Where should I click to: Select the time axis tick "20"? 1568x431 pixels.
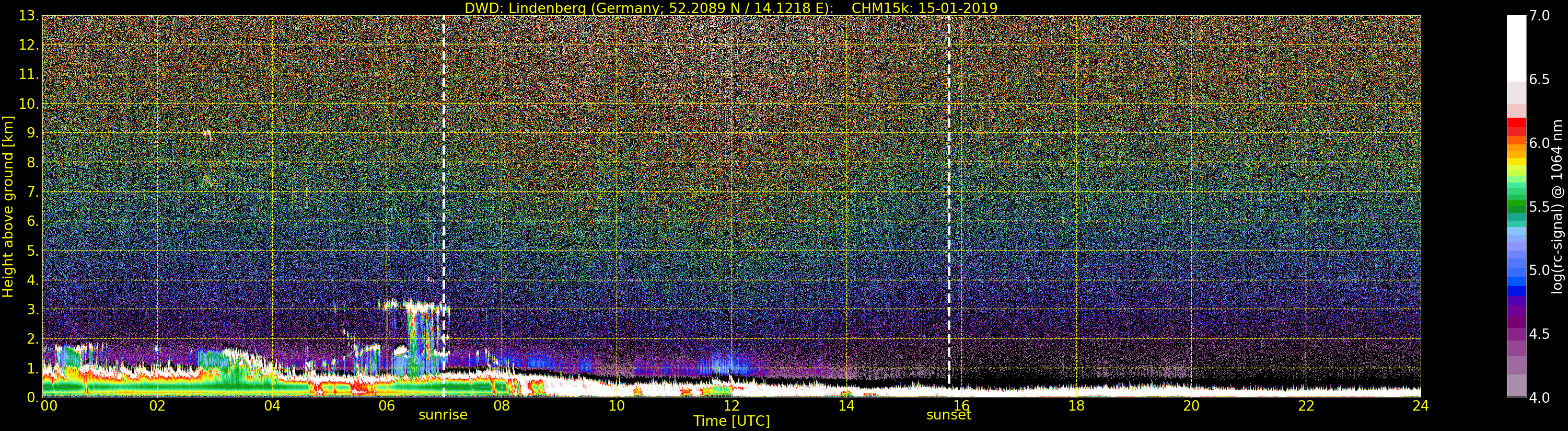(x=1191, y=406)
